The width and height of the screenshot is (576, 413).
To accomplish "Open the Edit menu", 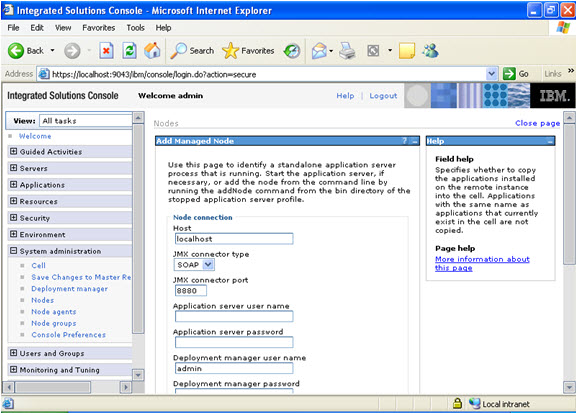I will tap(37, 28).
